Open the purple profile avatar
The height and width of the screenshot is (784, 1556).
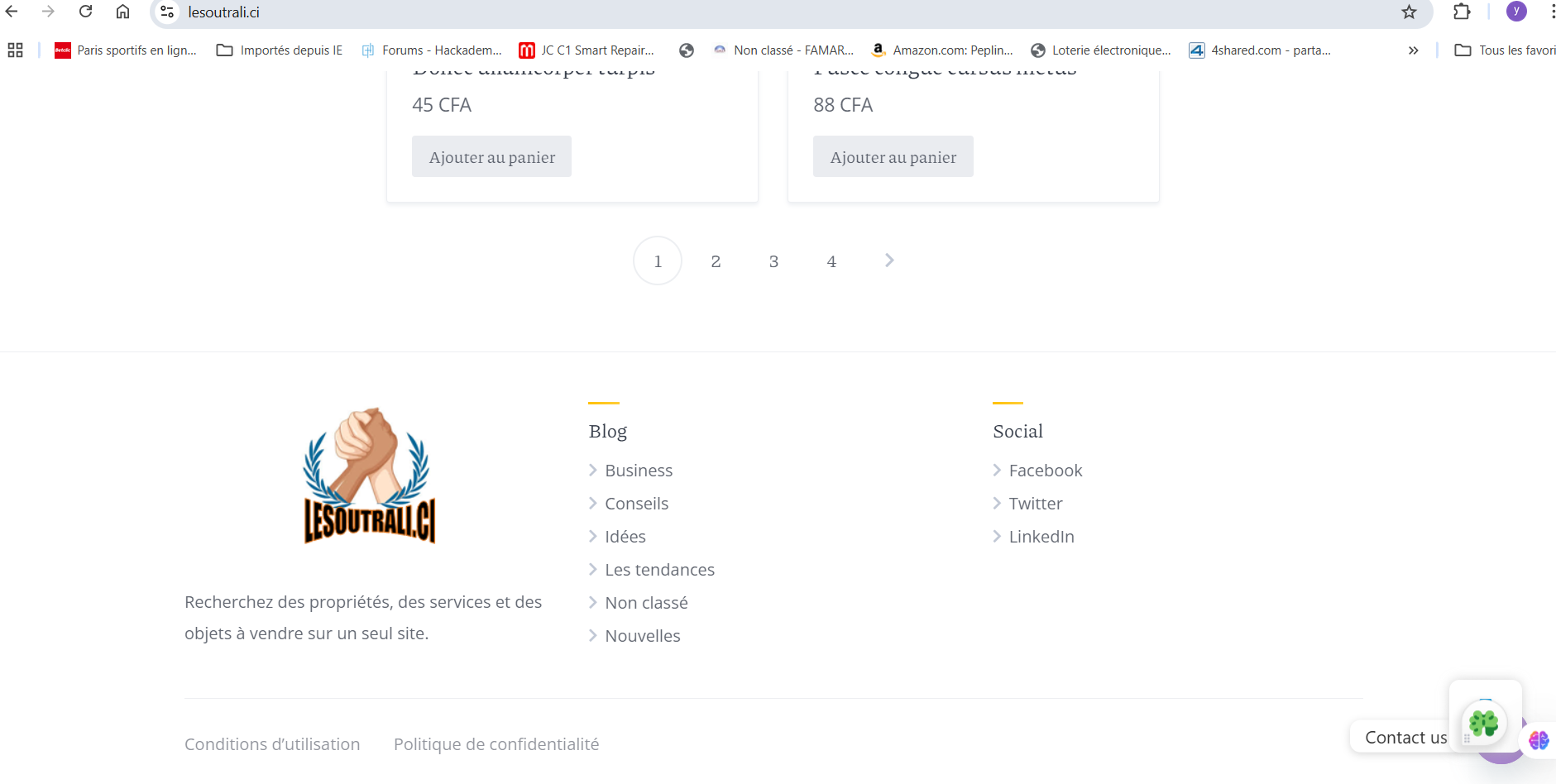(x=1516, y=11)
